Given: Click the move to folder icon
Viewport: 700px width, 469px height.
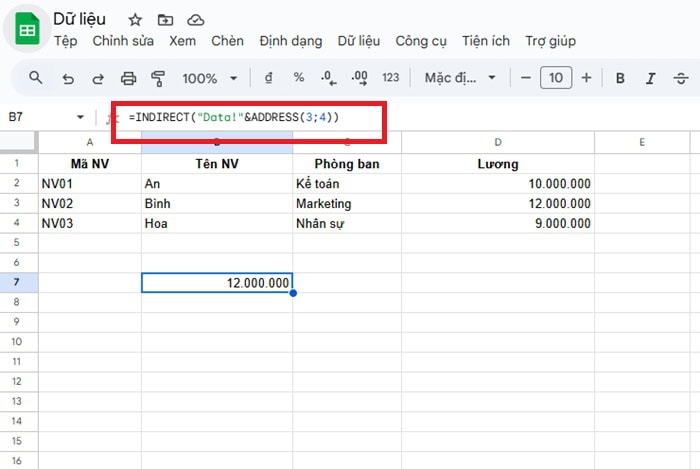Looking at the screenshot, I should coord(165,20).
